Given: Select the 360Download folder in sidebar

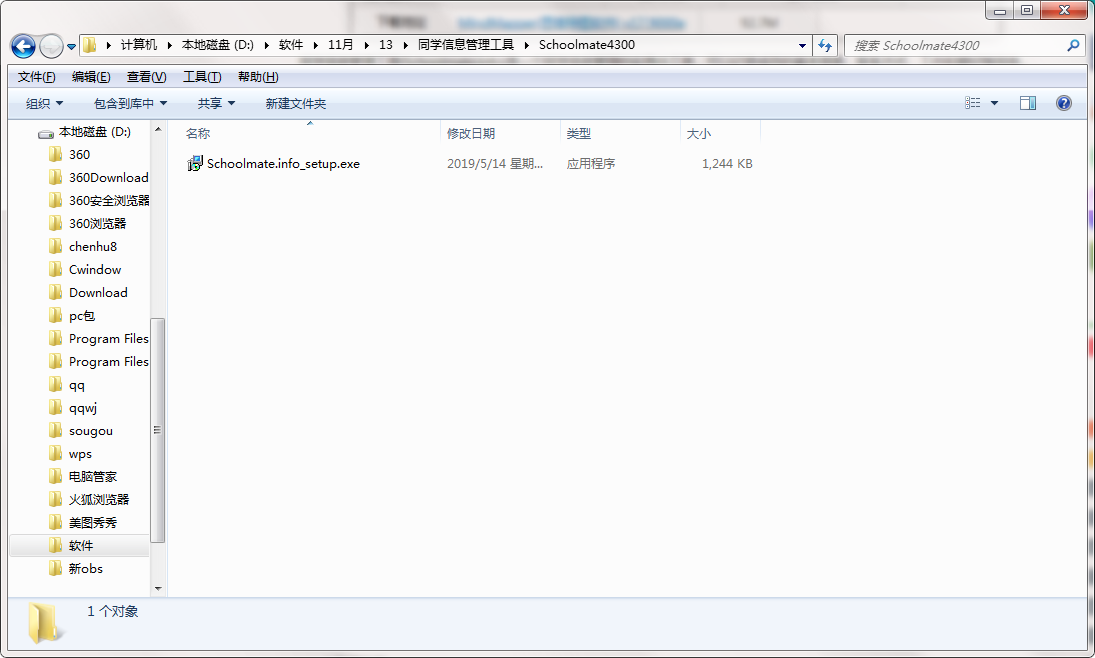Looking at the screenshot, I should coord(108,177).
